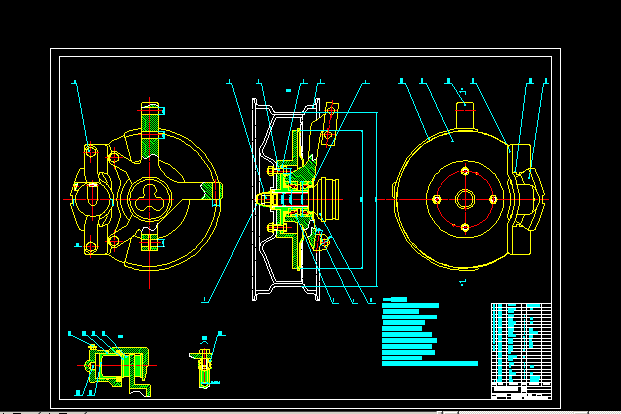Select the mounting stub atop right disc view

click(465, 113)
